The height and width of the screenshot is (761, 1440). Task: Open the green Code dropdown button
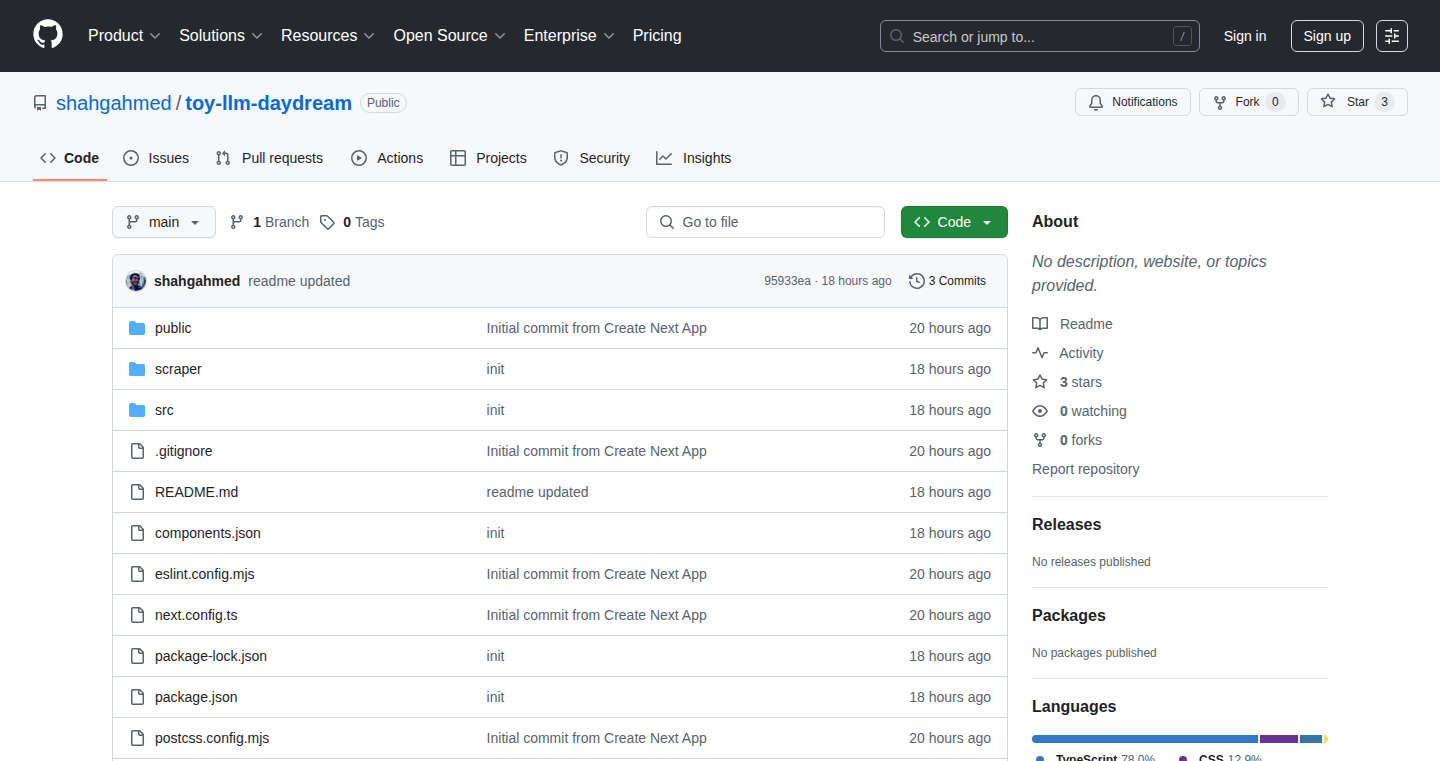[954, 222]
